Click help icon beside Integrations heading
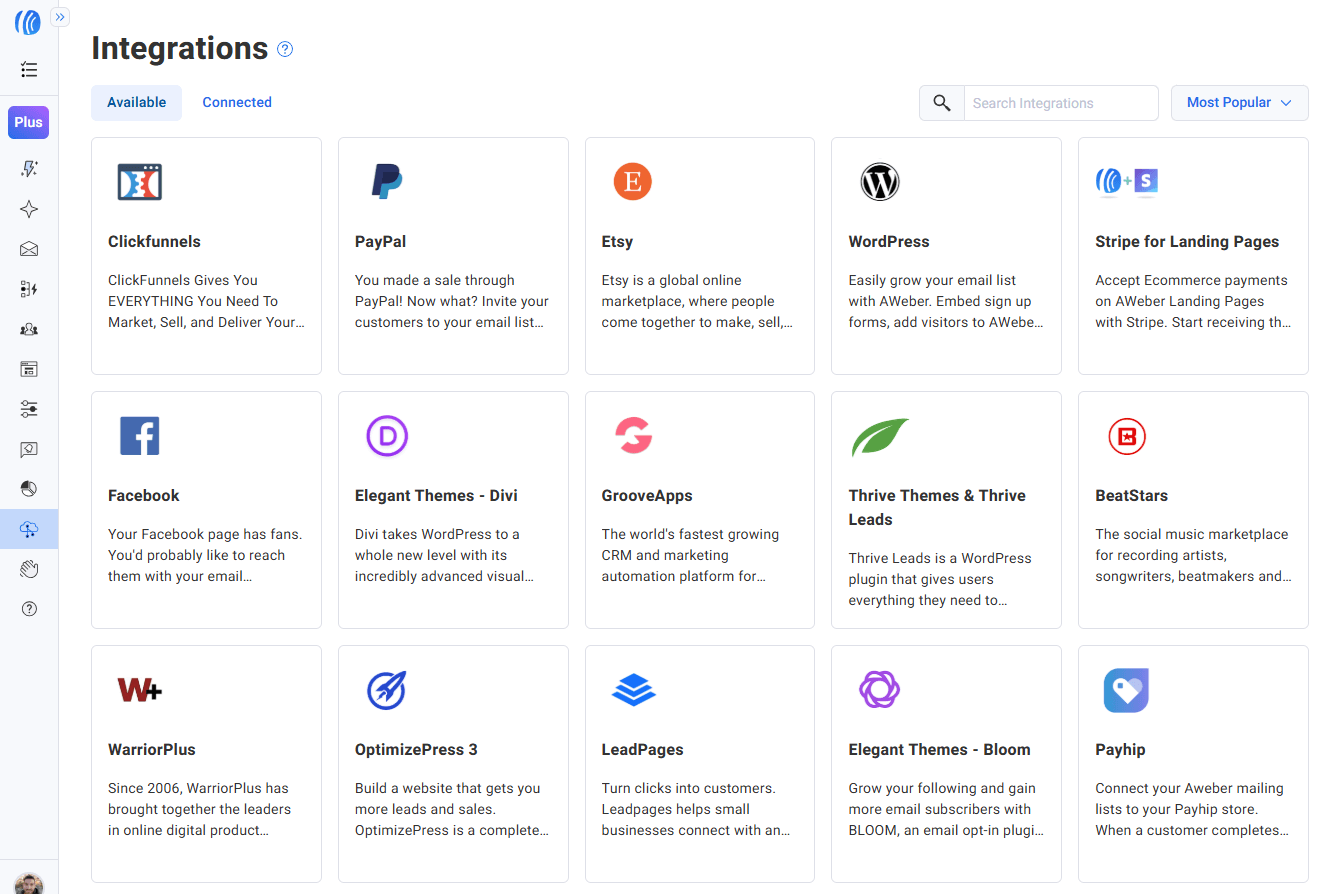Viewport: 1329px width, 894px height. pos(285,49)
